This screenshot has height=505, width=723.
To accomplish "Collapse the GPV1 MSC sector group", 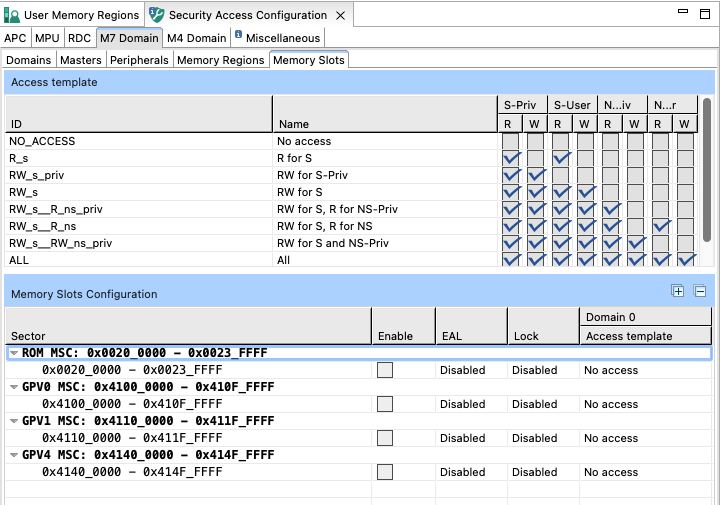I will [14, 421].
